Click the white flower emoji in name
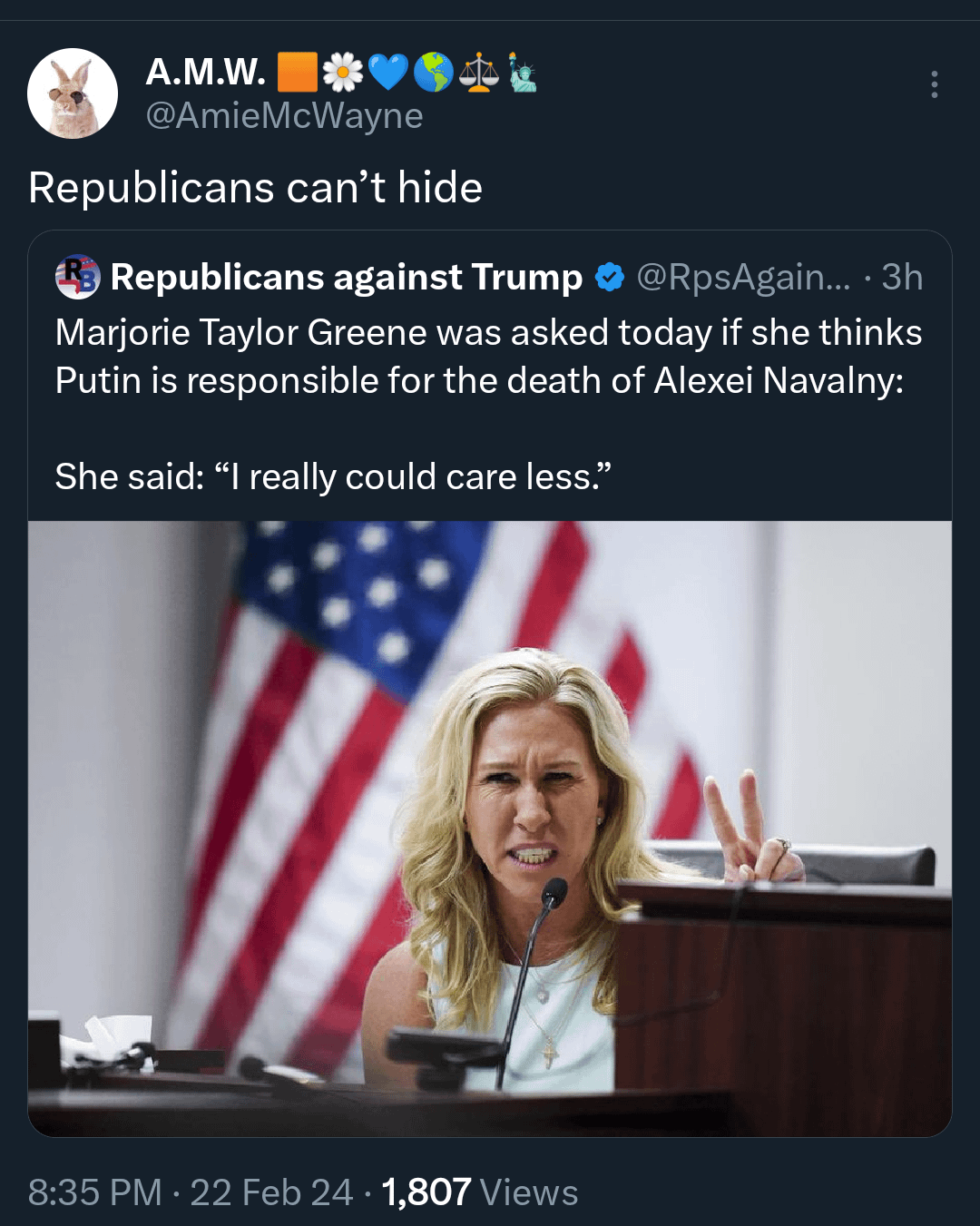 (x=342, y=73)
